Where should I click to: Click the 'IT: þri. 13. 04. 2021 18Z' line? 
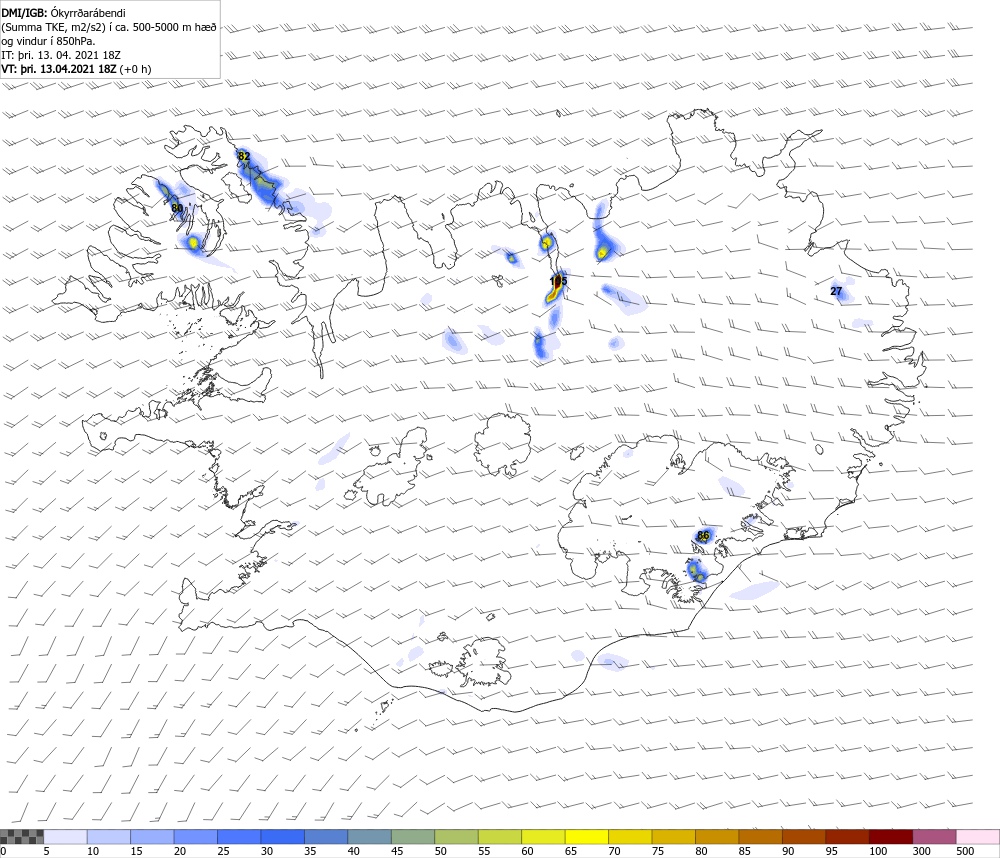click(x=61, y=55)
